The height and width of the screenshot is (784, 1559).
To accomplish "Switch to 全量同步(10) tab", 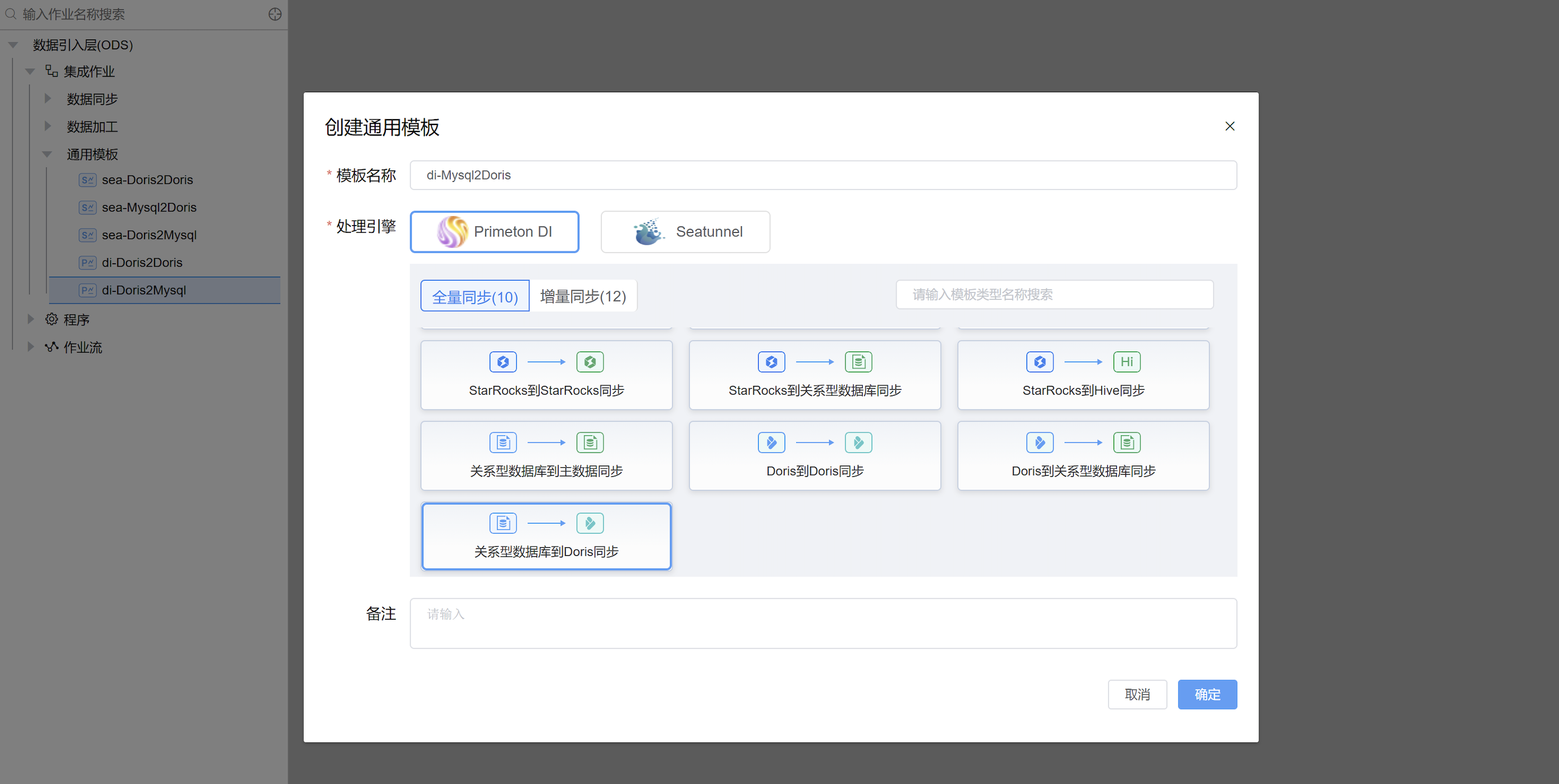I will pos(475,296).
